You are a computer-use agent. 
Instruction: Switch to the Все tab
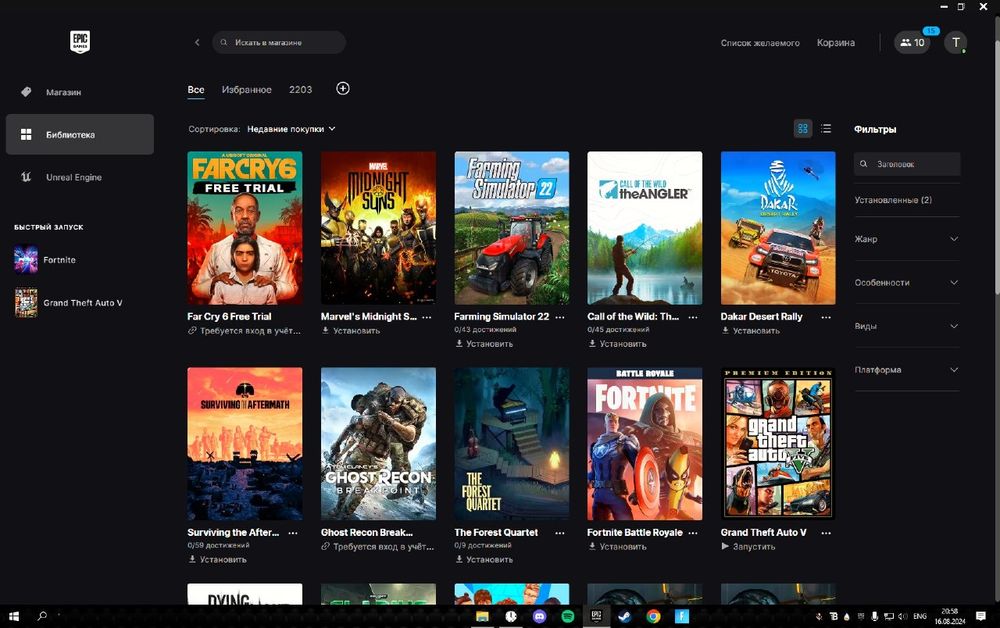(196, 89)
